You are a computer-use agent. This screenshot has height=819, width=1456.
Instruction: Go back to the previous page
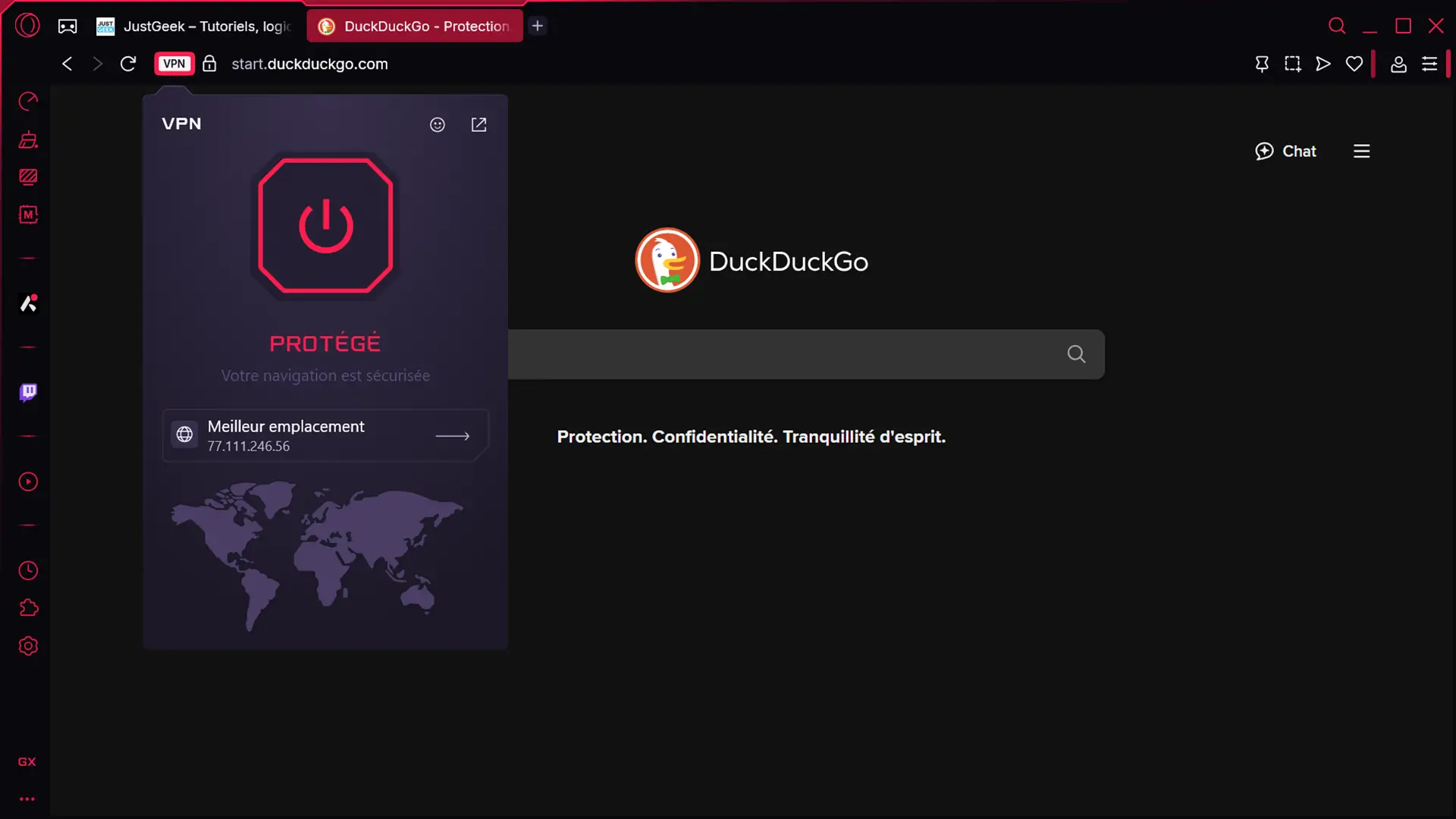67,64
